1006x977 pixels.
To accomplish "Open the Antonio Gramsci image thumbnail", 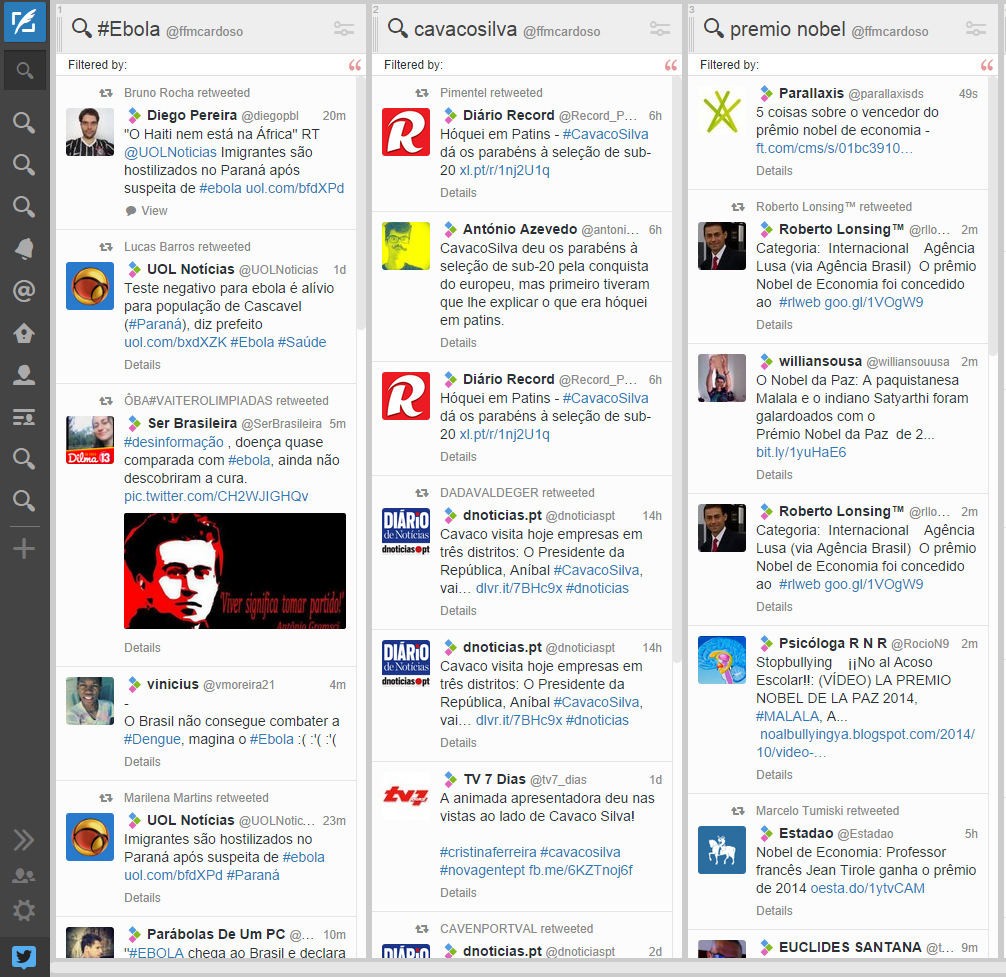I will pyautogui.click(x=235, y=571).
